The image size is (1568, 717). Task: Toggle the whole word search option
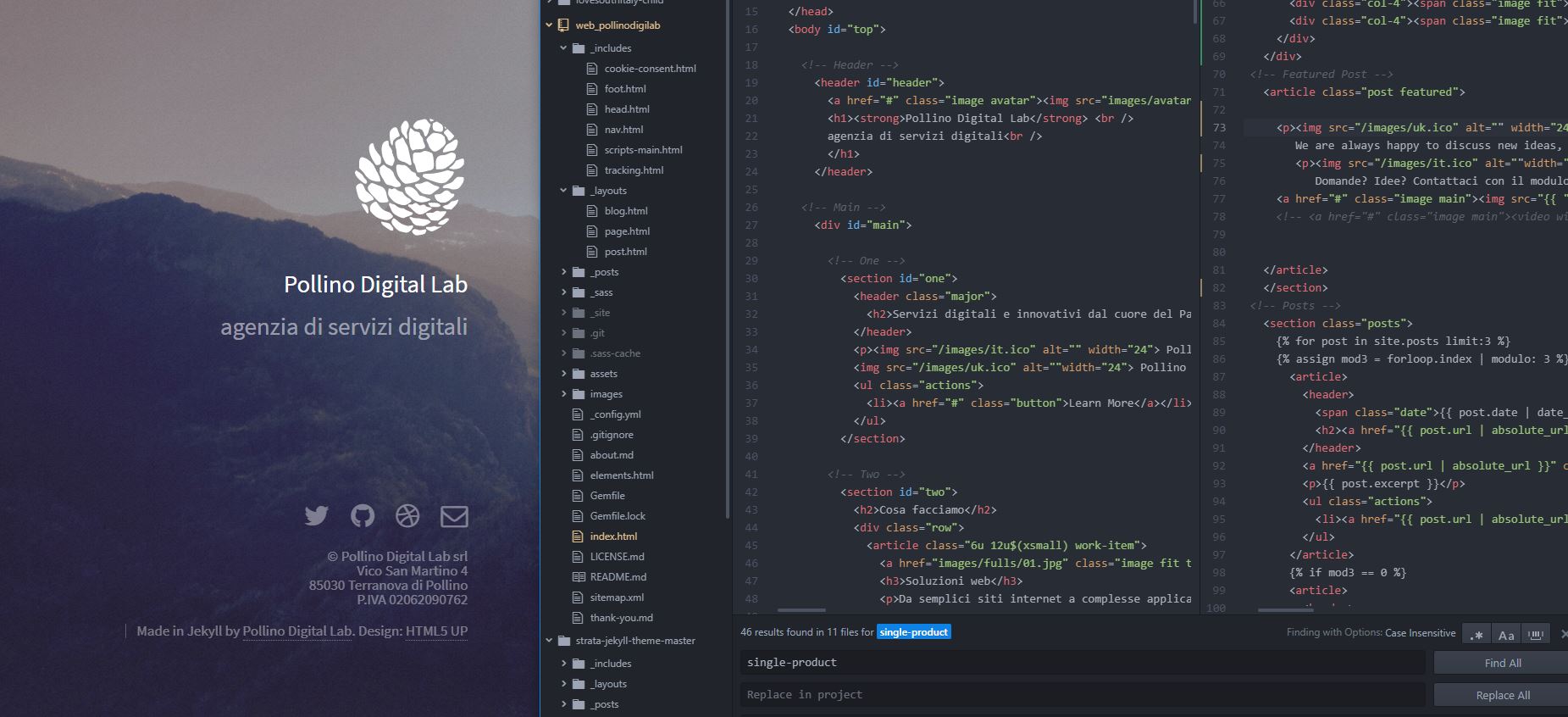[x=1534, y=635]
